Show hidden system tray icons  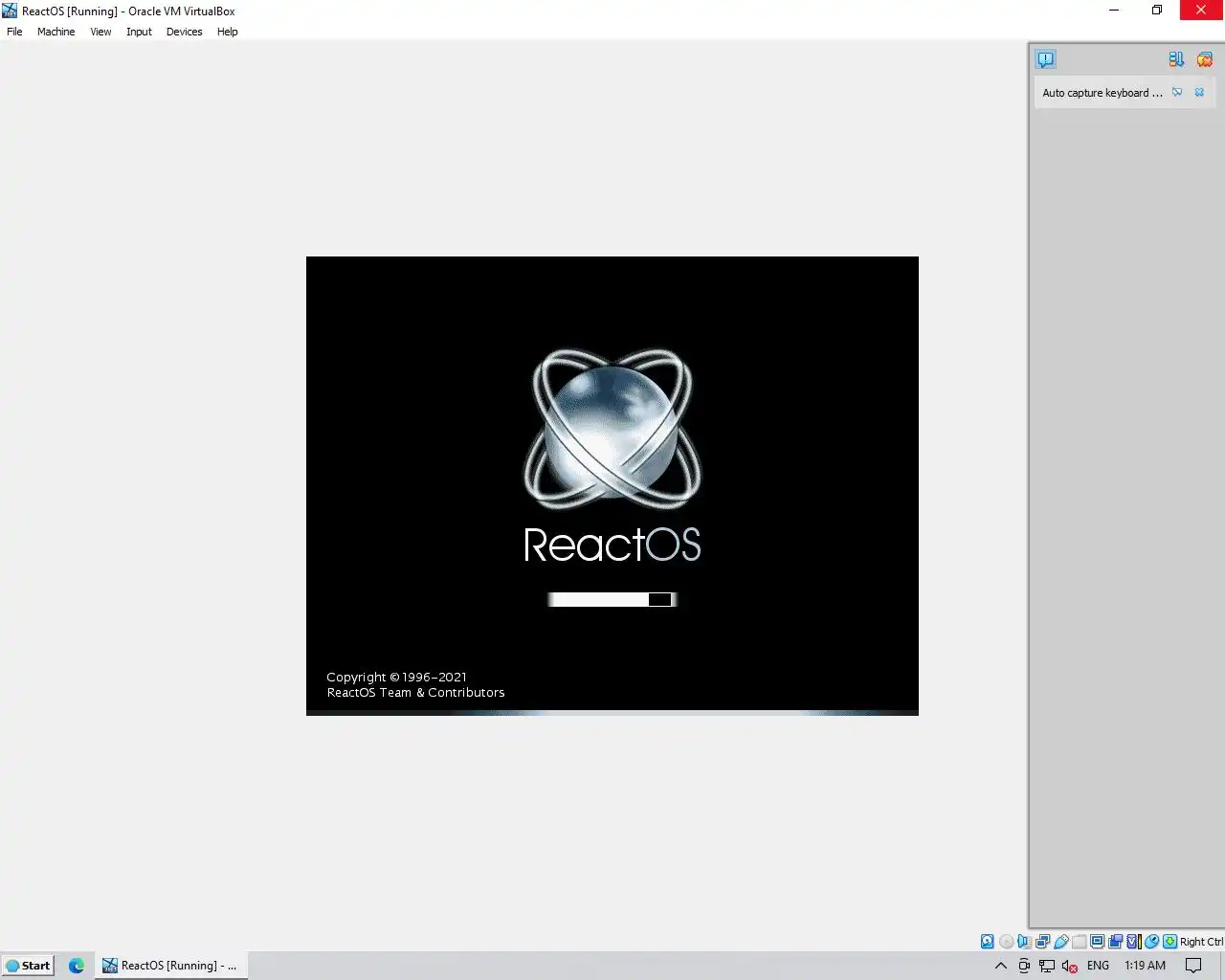pos(1001,966)
